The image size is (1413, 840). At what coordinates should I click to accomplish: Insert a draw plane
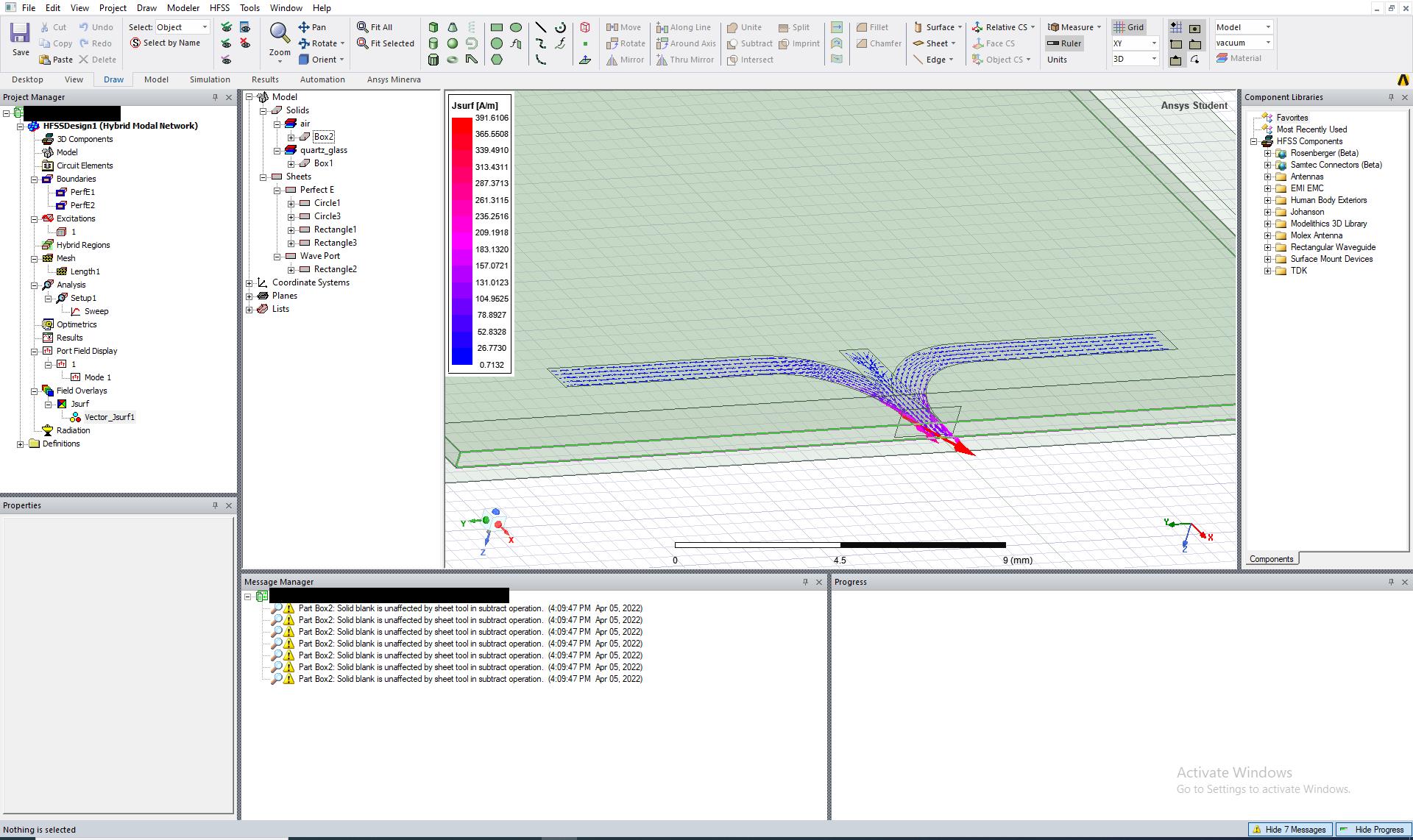point(585,60)
